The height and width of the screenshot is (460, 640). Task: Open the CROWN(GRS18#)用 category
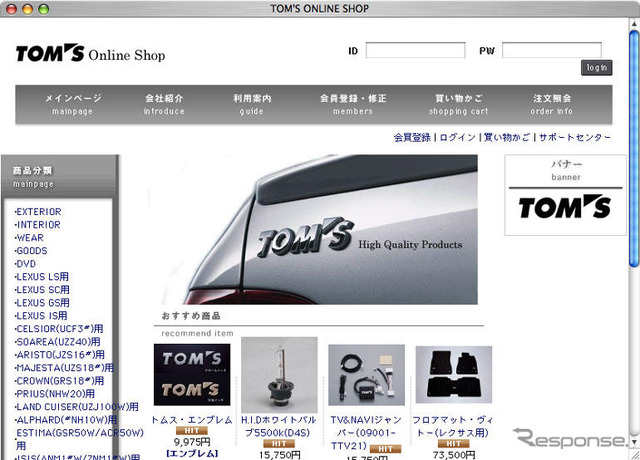59,381
